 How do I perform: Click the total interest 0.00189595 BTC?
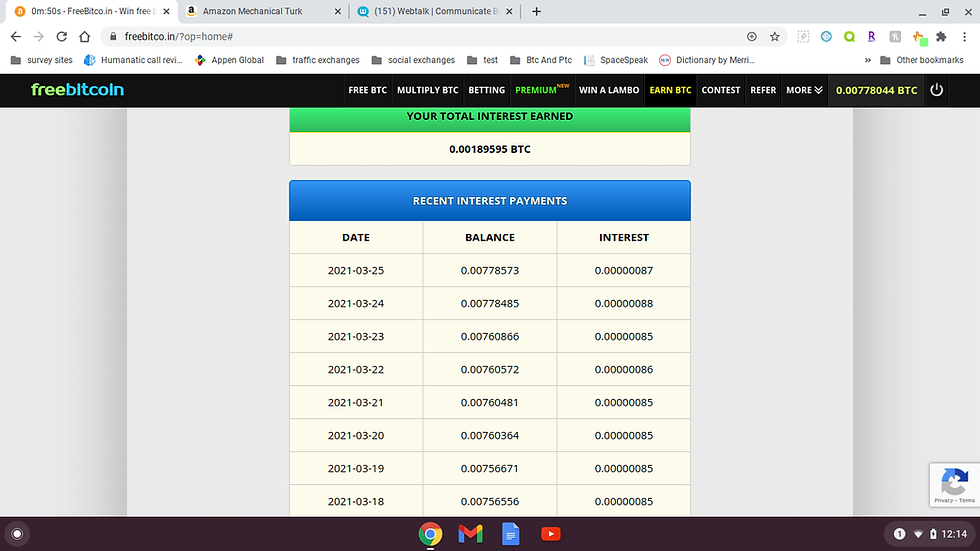[490, 149]
